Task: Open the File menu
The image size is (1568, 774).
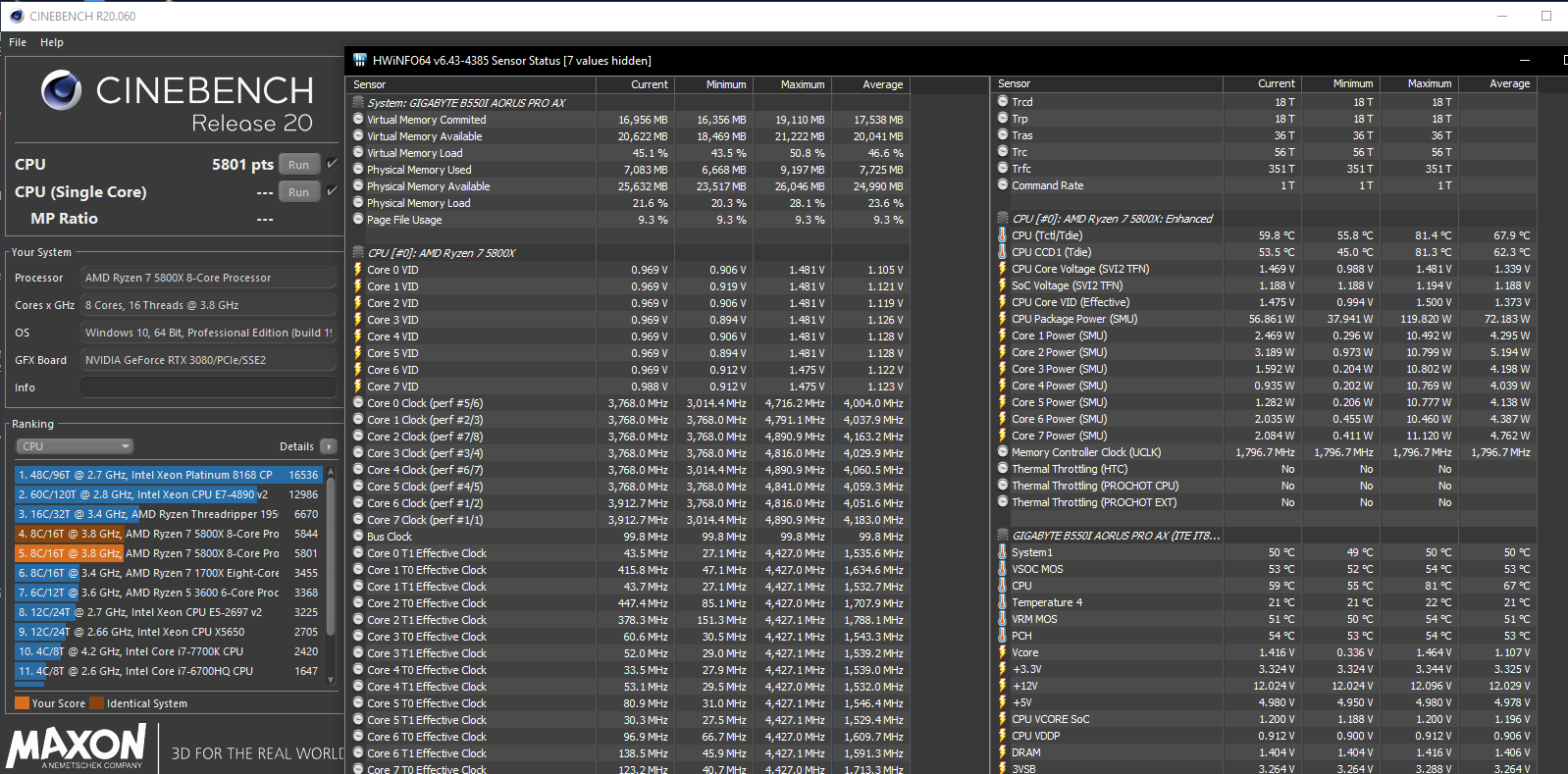Action: pos(18,42)
